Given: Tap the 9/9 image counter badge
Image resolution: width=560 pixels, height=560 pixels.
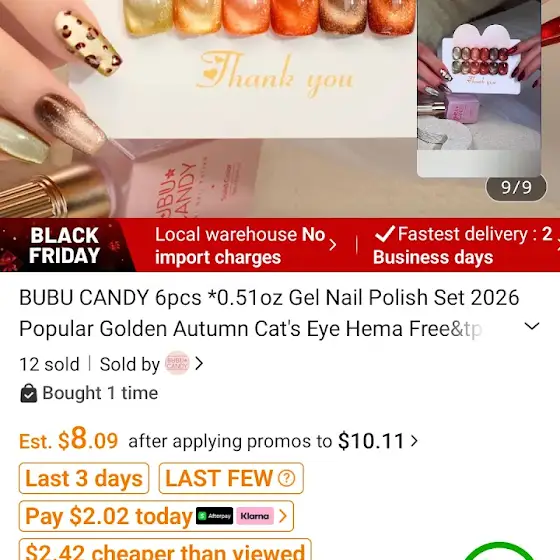Looking at the screenshot, I should (516, 187).
